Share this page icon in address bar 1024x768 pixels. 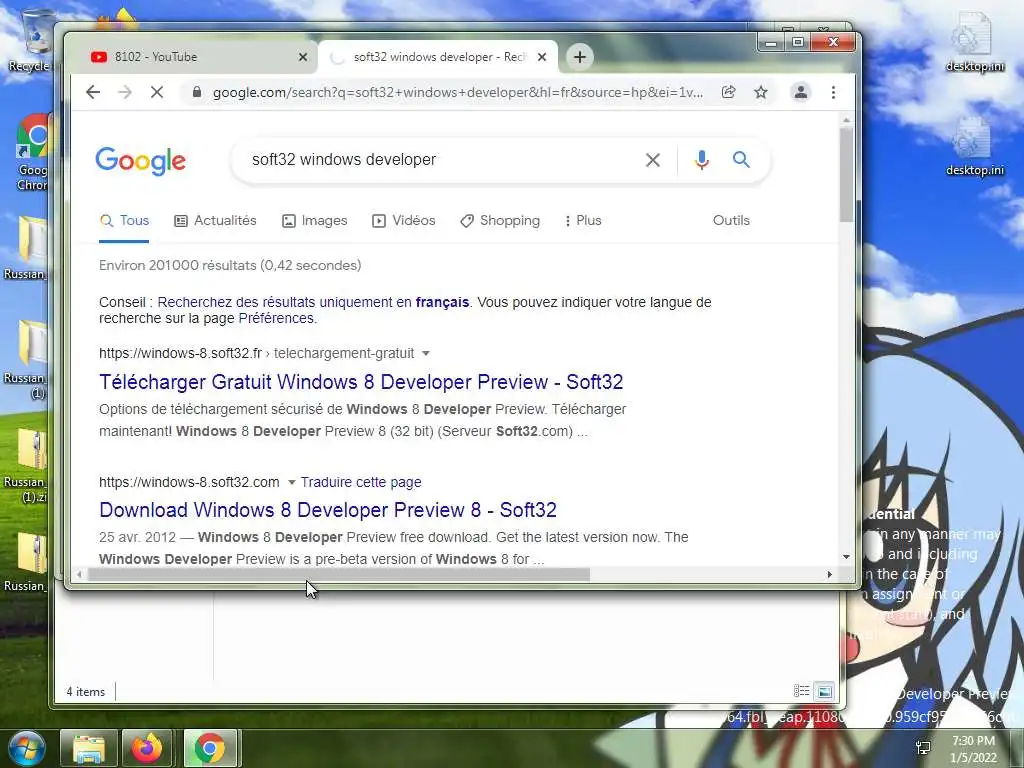728,92
